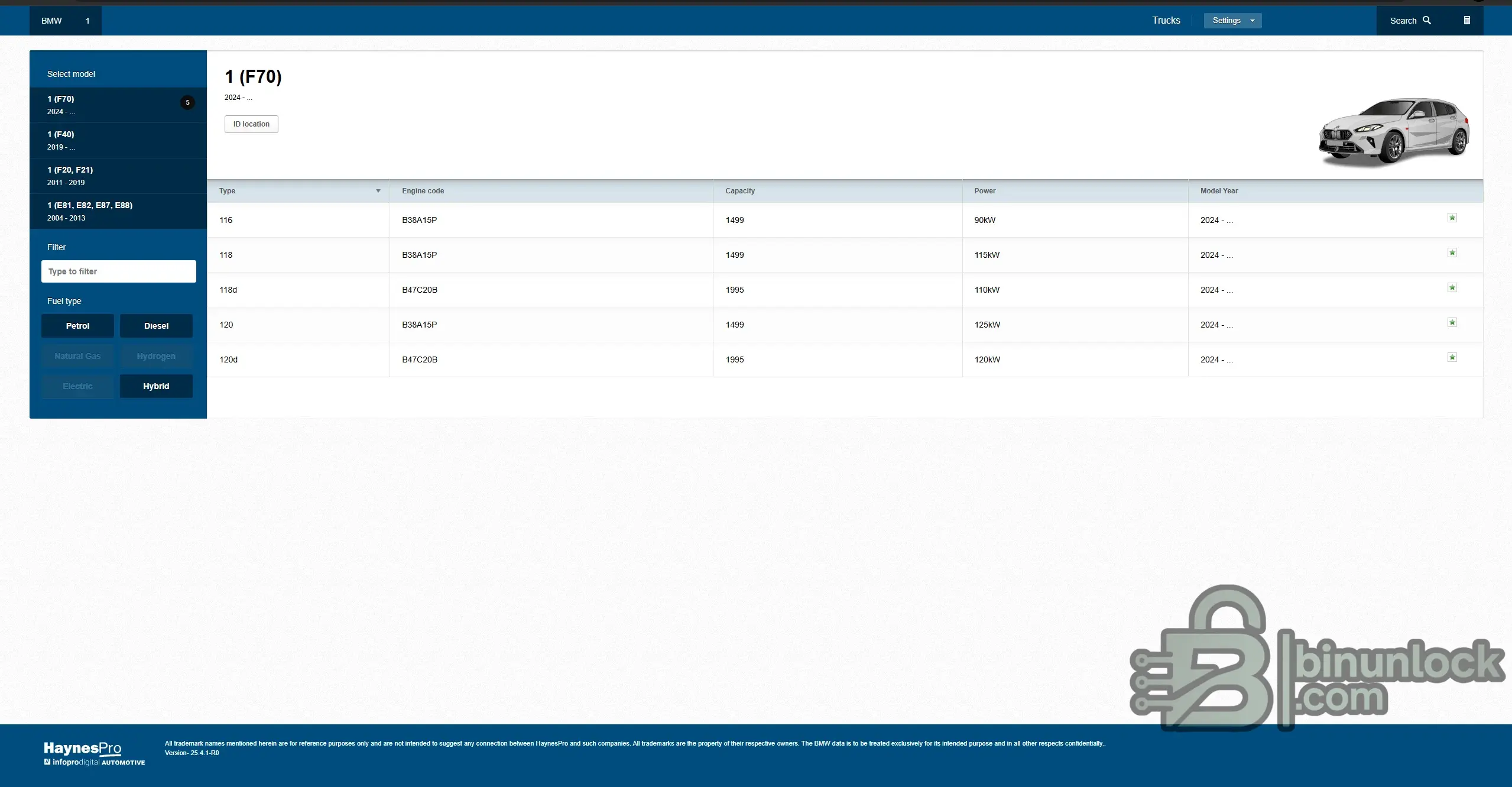Open the Trucks section in header

pos(1166,21)
